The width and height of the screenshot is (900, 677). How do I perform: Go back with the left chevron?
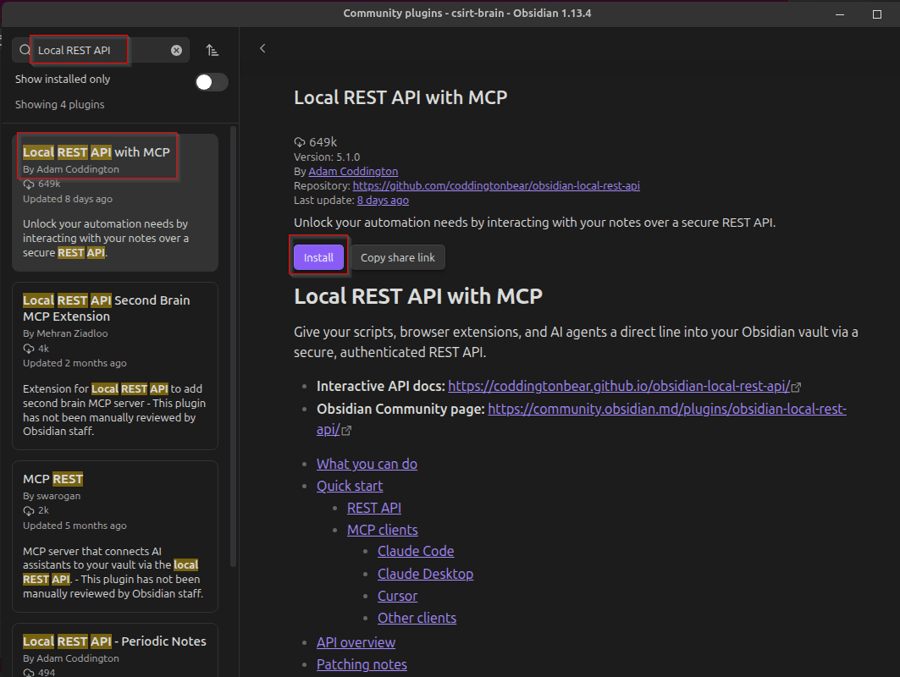[262, 49]
